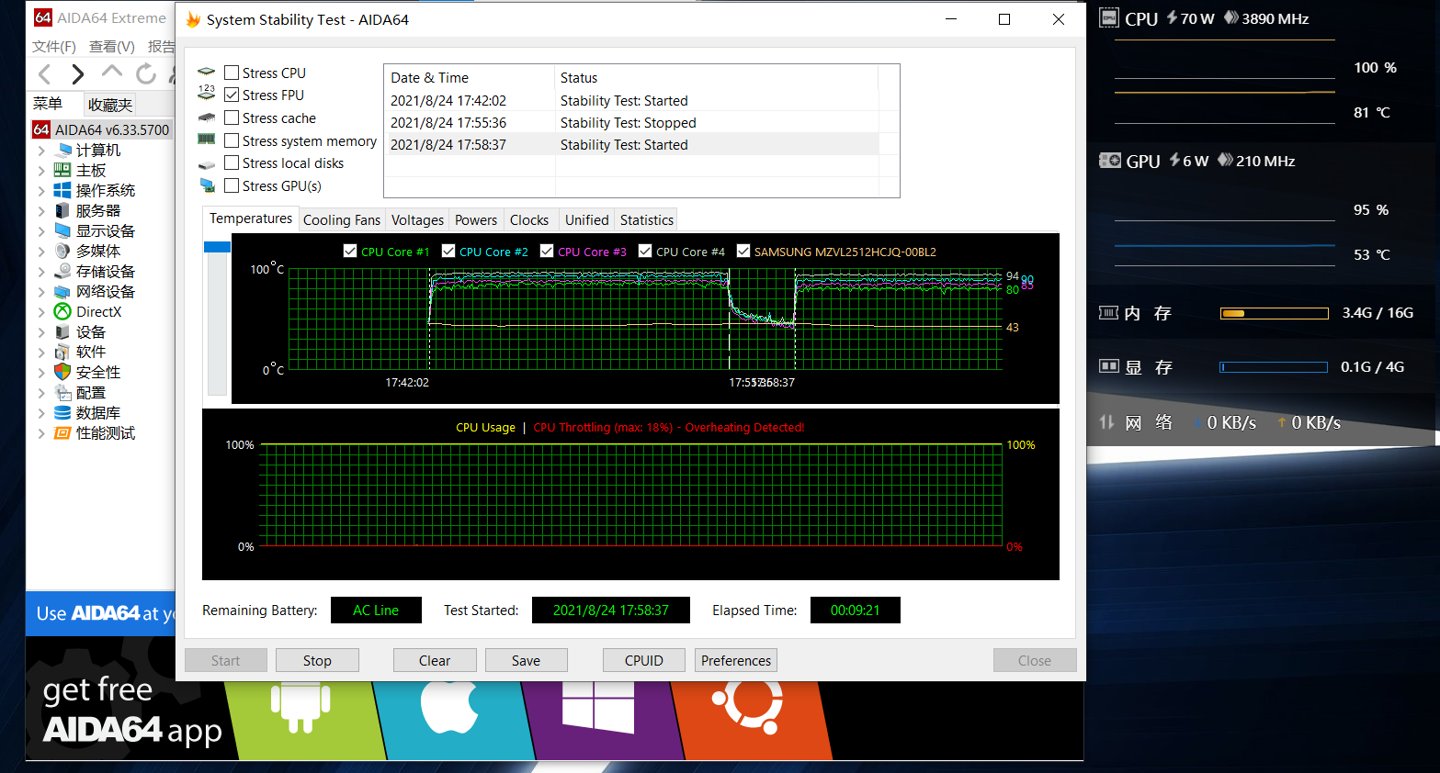Enable the Stress system memory checkbox
Screen dimensions: 1440x773
(x=231, y=141)
